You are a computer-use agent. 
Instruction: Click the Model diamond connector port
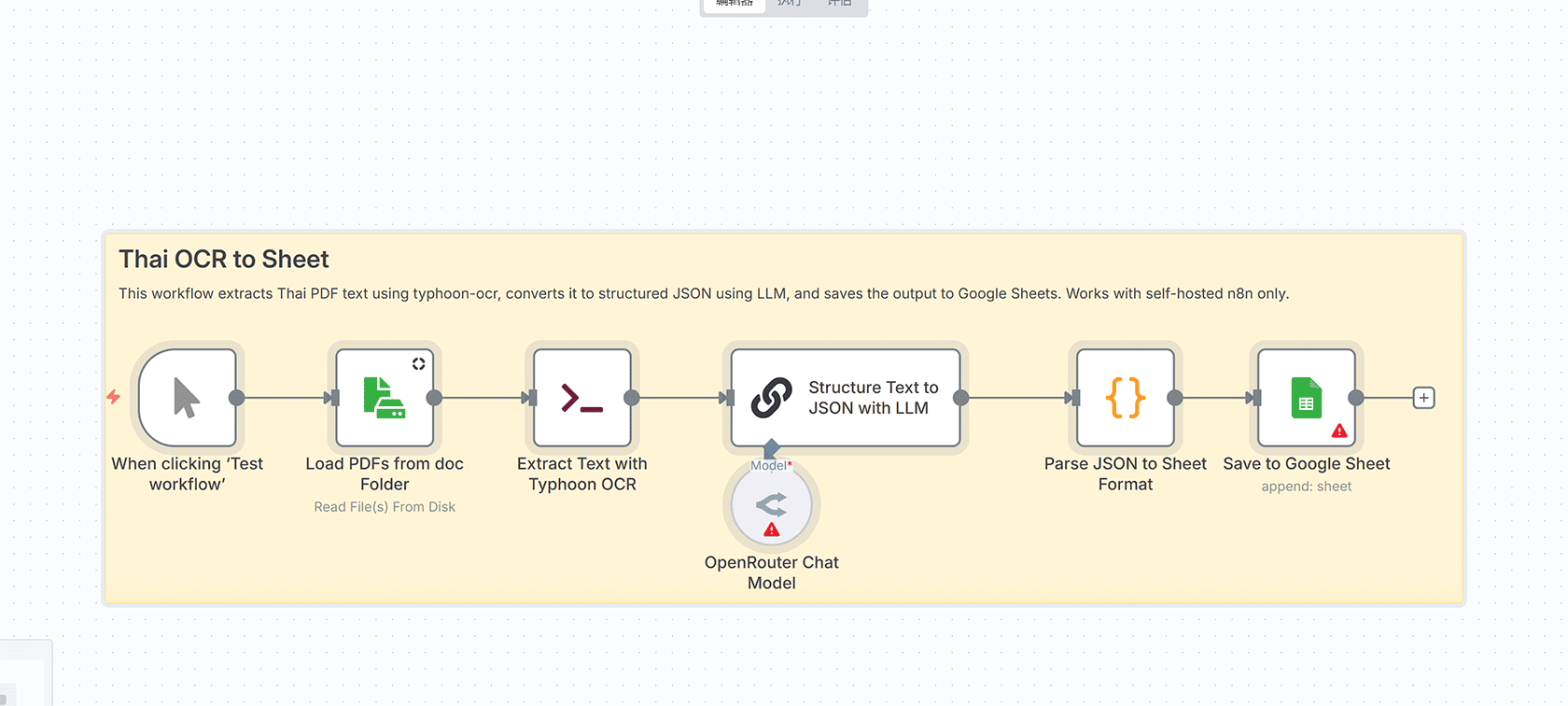(x=771, y=448)
